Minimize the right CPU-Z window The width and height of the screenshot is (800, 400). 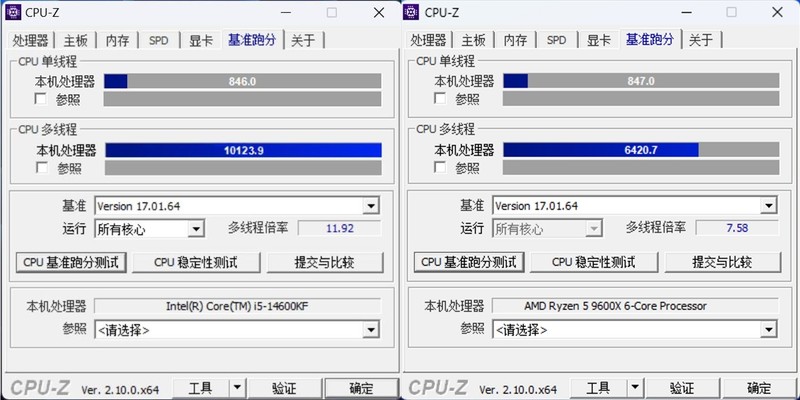pyautogui.click(x=685, y=13)
